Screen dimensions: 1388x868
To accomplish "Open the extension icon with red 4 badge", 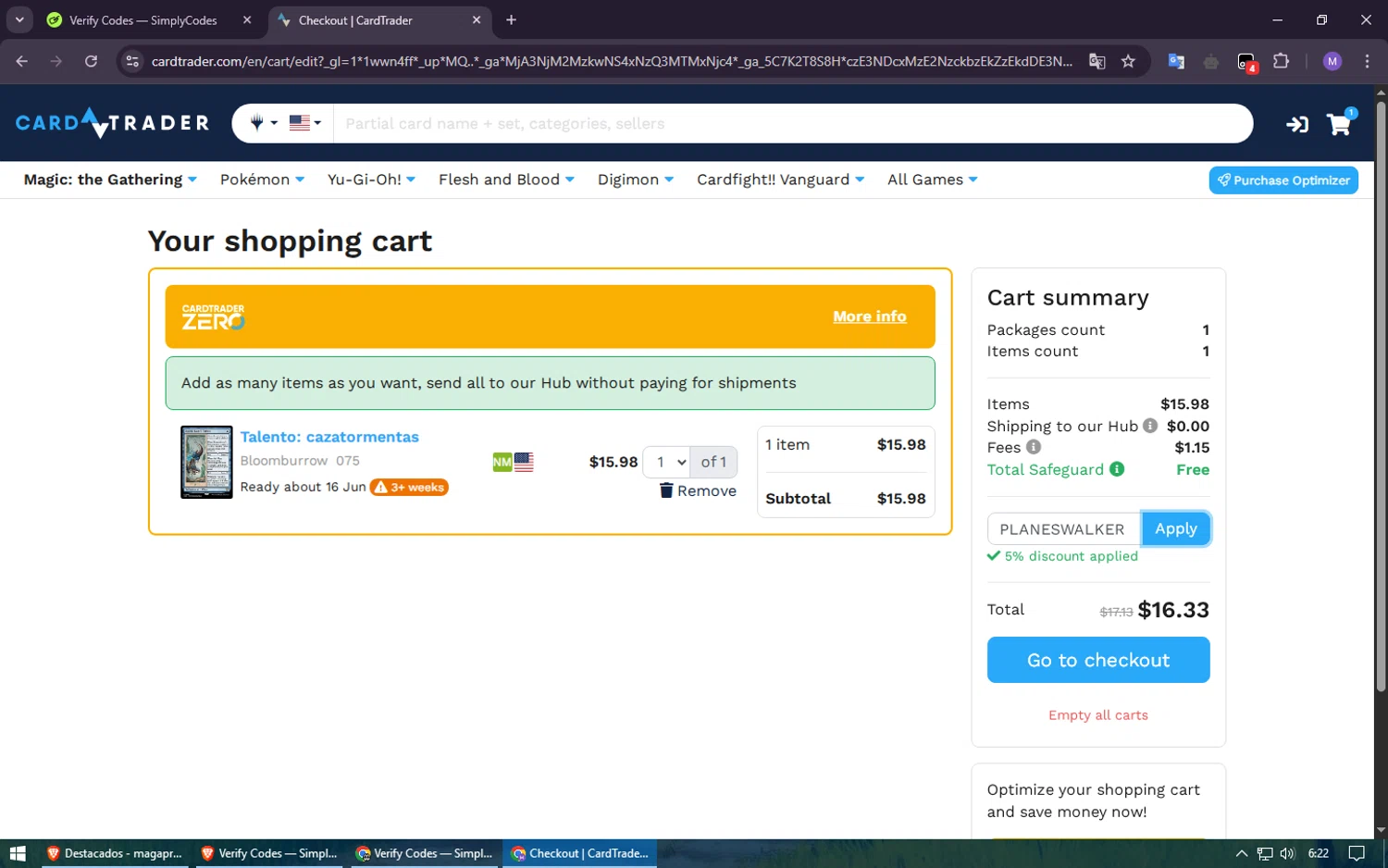I will 1247,62.
